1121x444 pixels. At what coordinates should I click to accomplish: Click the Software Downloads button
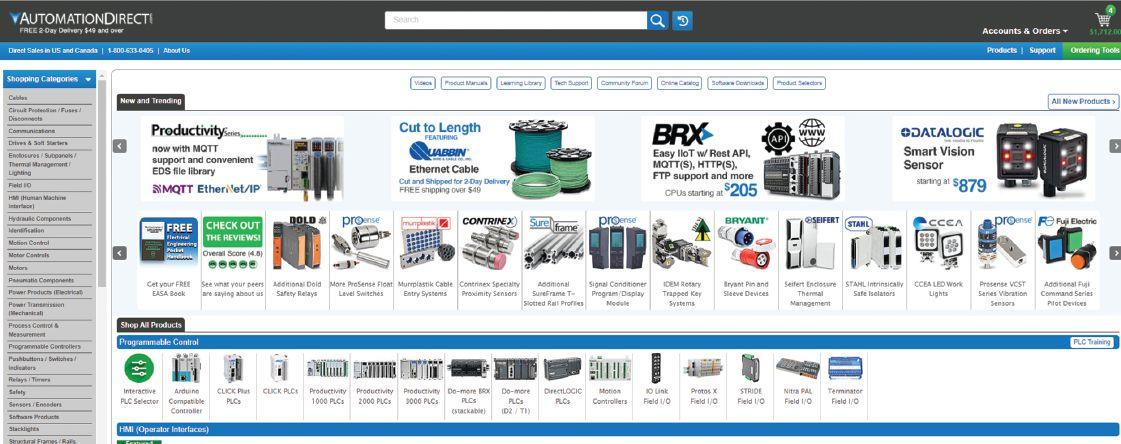point(738,83)
